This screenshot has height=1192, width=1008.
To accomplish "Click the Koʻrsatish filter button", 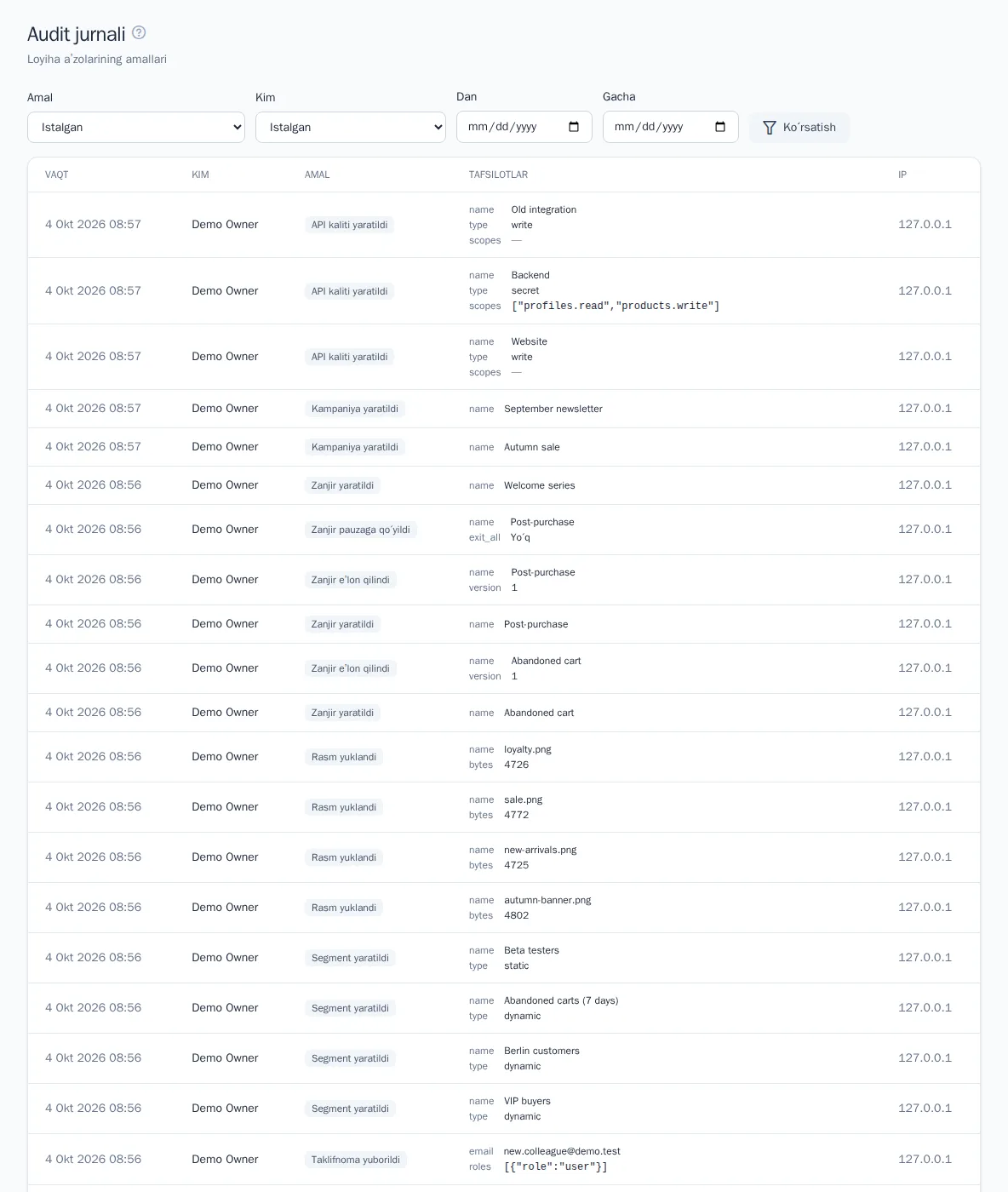I will 799,127.
